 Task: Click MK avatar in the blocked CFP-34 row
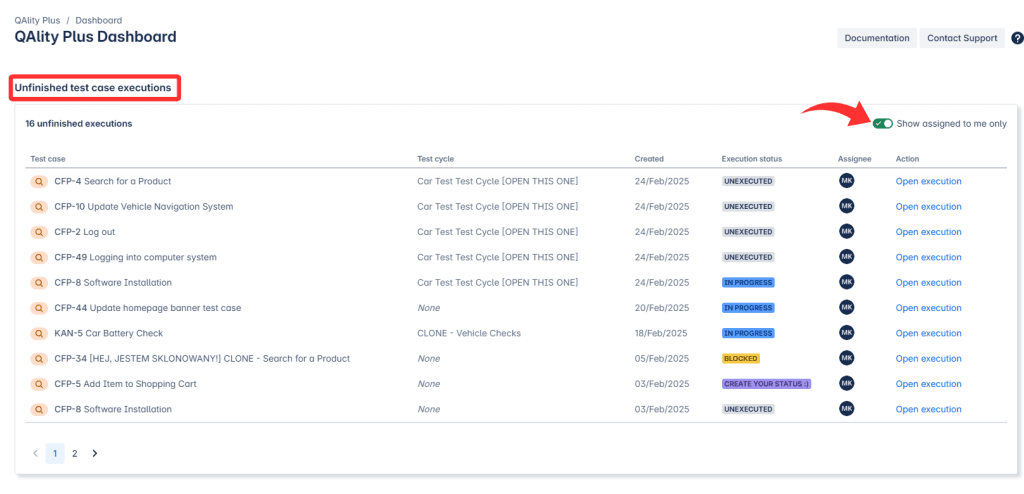coord(846,358)
